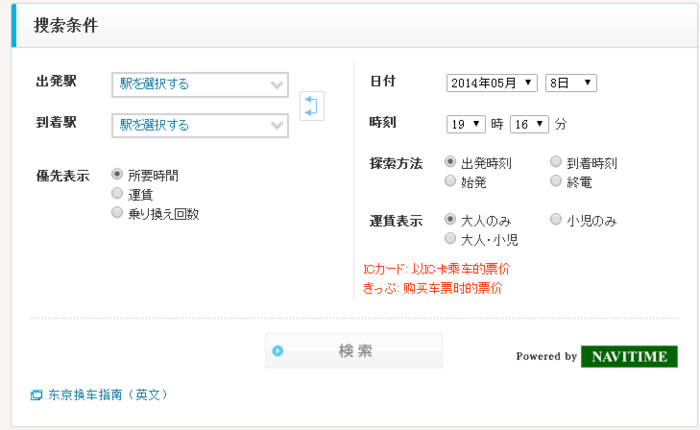The image size is (700, 430).
Task: Click the NAVITIME logo
Action: point(629,356)
